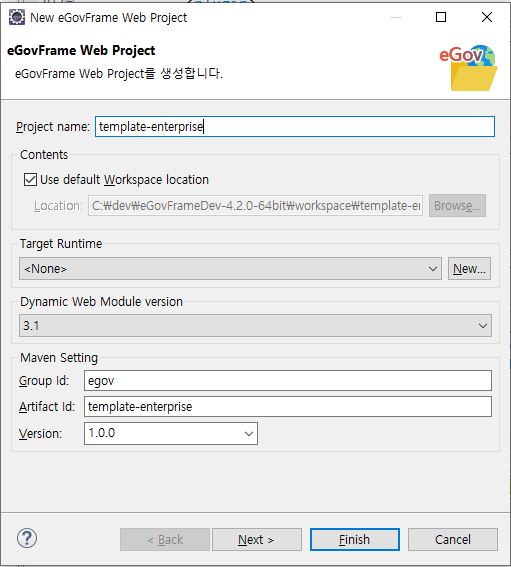511x567 pixels.
Task: Click the Next > button
Action: pos(257,540)
